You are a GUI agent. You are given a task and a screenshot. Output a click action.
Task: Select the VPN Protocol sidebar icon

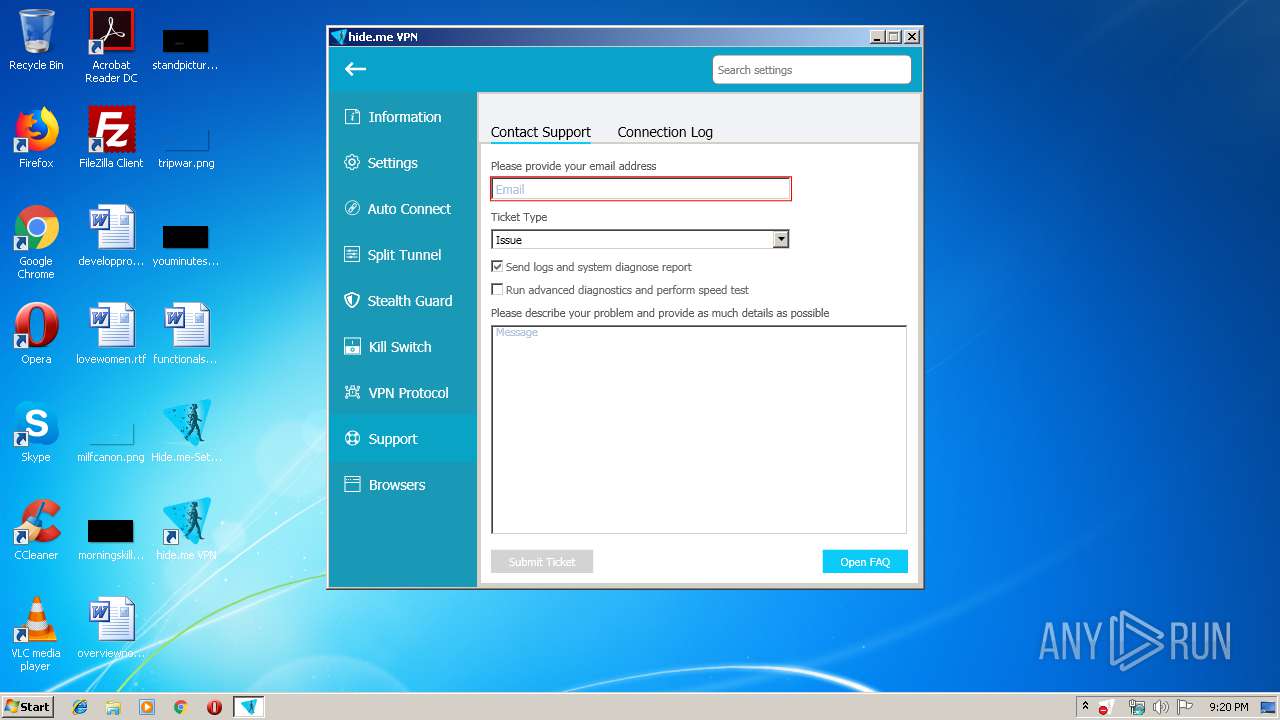(x=352, y=393)
